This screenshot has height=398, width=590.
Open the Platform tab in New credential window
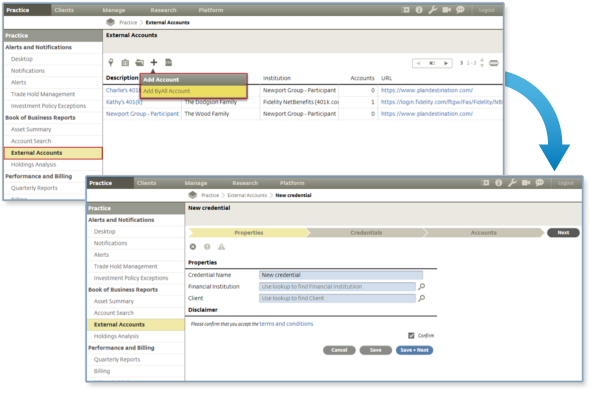tap(292, 183)
